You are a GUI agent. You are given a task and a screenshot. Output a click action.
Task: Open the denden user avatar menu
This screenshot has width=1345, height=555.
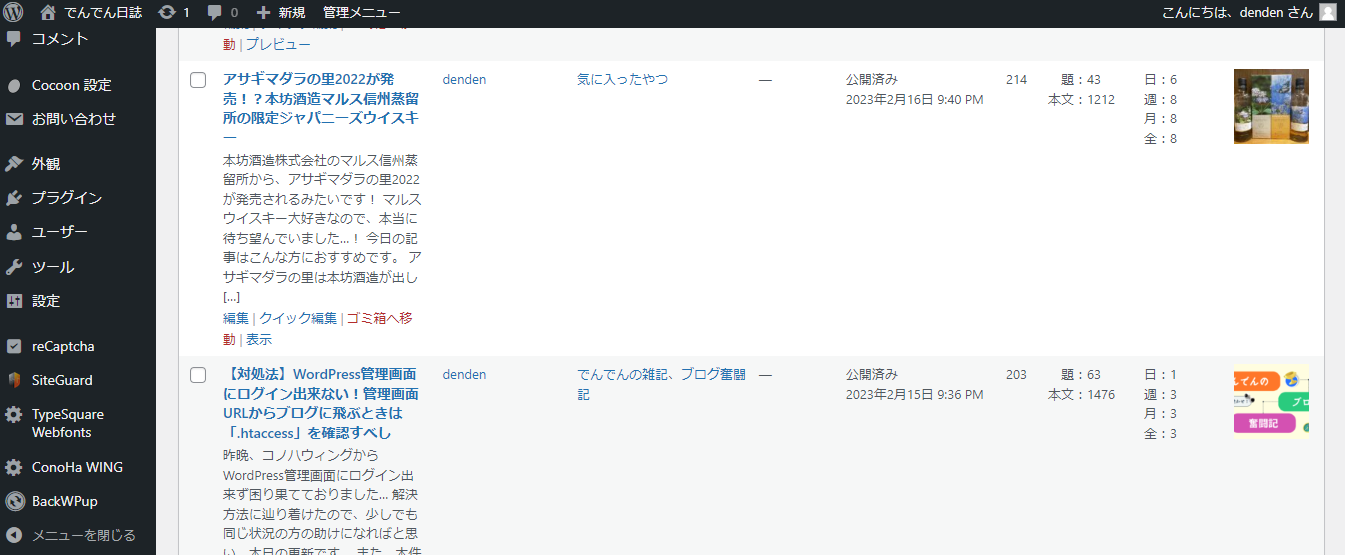(x=1327, y=13)
